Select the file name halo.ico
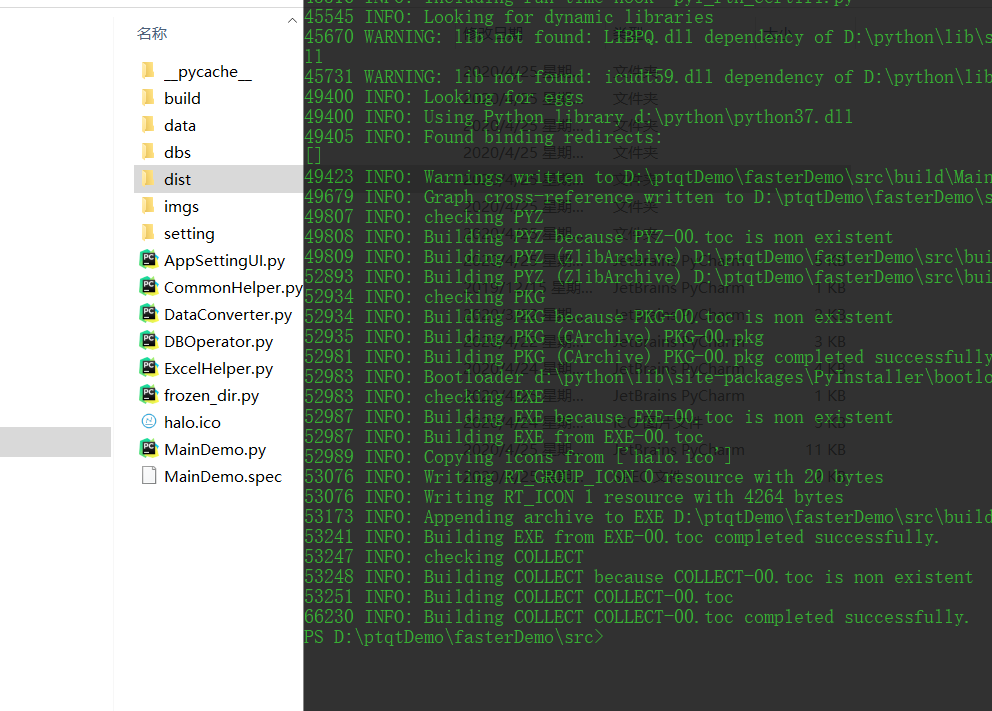The height and width of the screenshot is (711, 992). tap(192, 423)
